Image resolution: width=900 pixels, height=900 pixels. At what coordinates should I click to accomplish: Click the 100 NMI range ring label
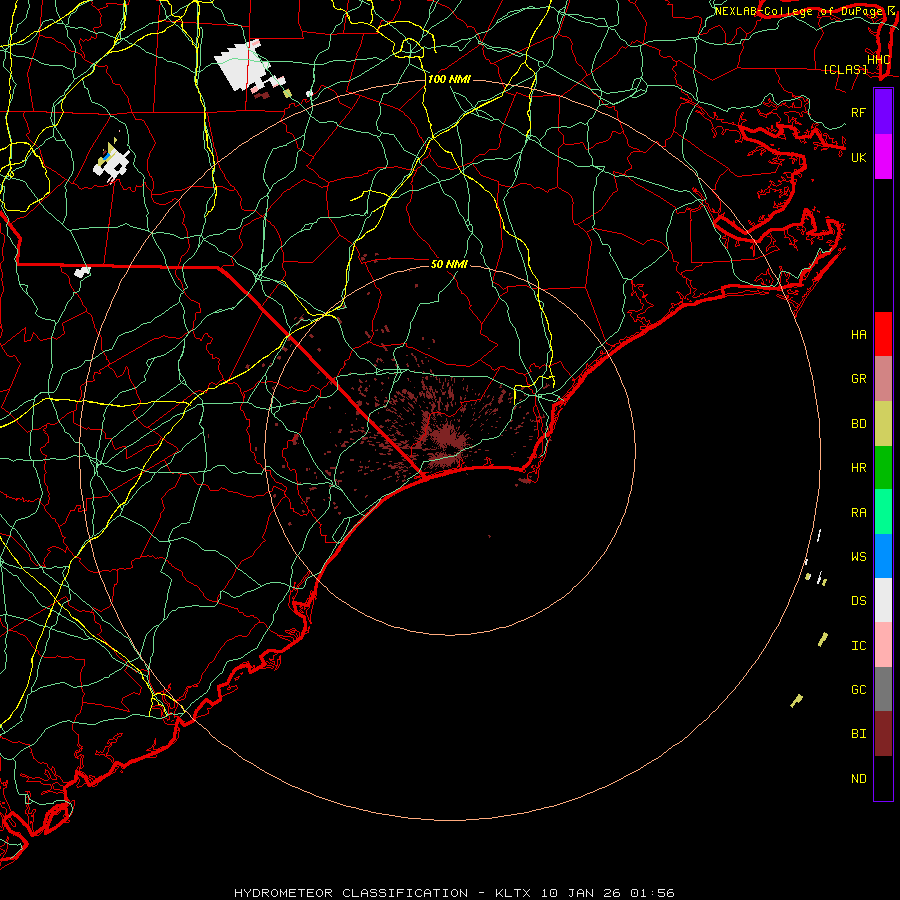click(x=449, y=79)
